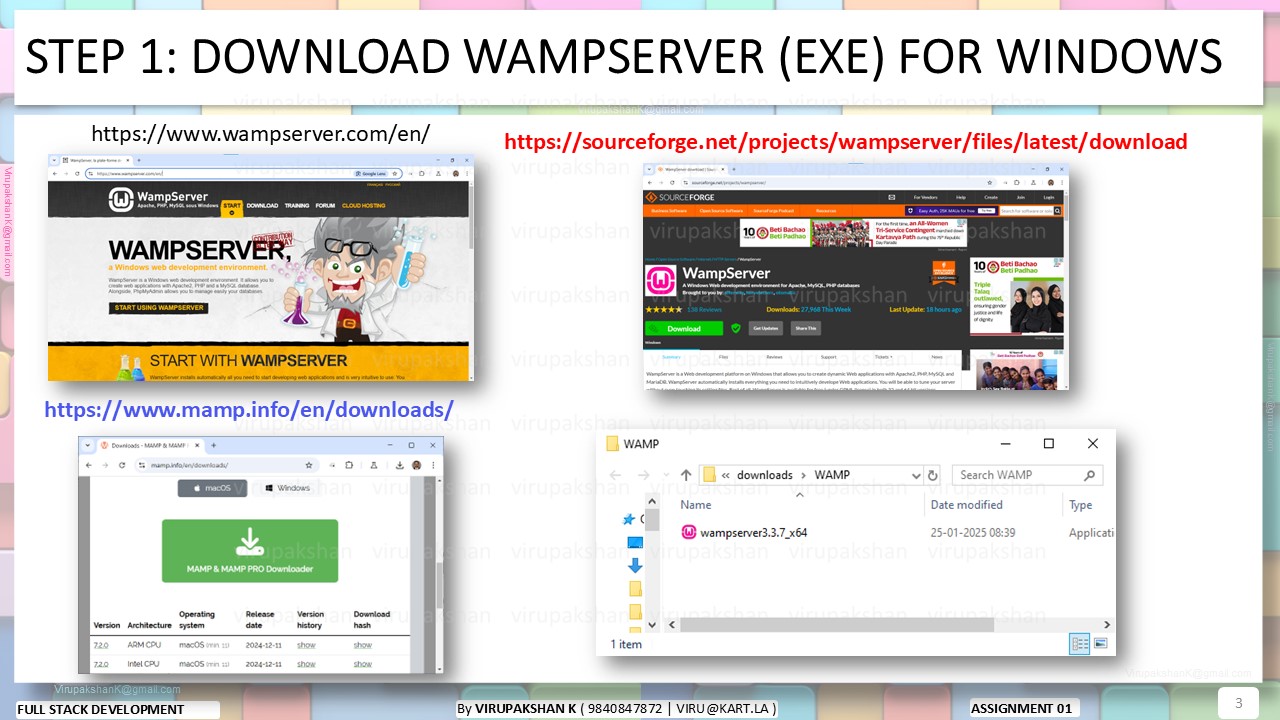Image resolution: width=1280 pixels, height=720 pixels.
Task: Click mail envelope icon on SourceForge header
Action: [x=892, y=197]
